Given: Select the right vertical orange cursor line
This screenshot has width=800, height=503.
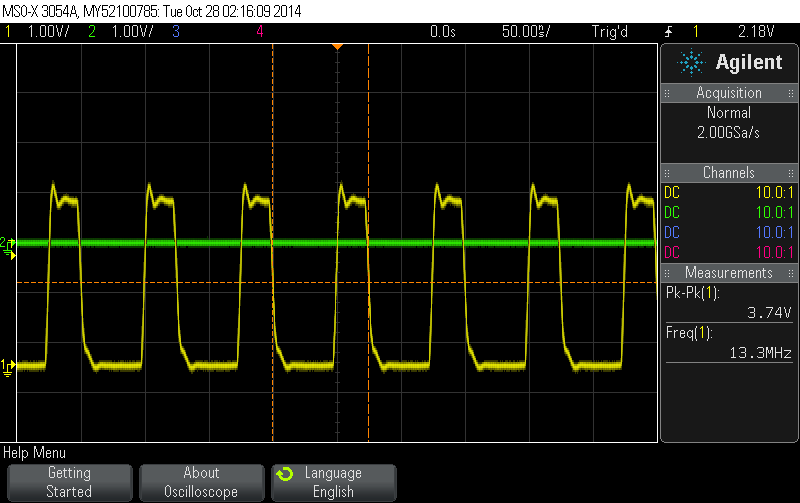Looking at the screenshot, I should tap(368, 242).
